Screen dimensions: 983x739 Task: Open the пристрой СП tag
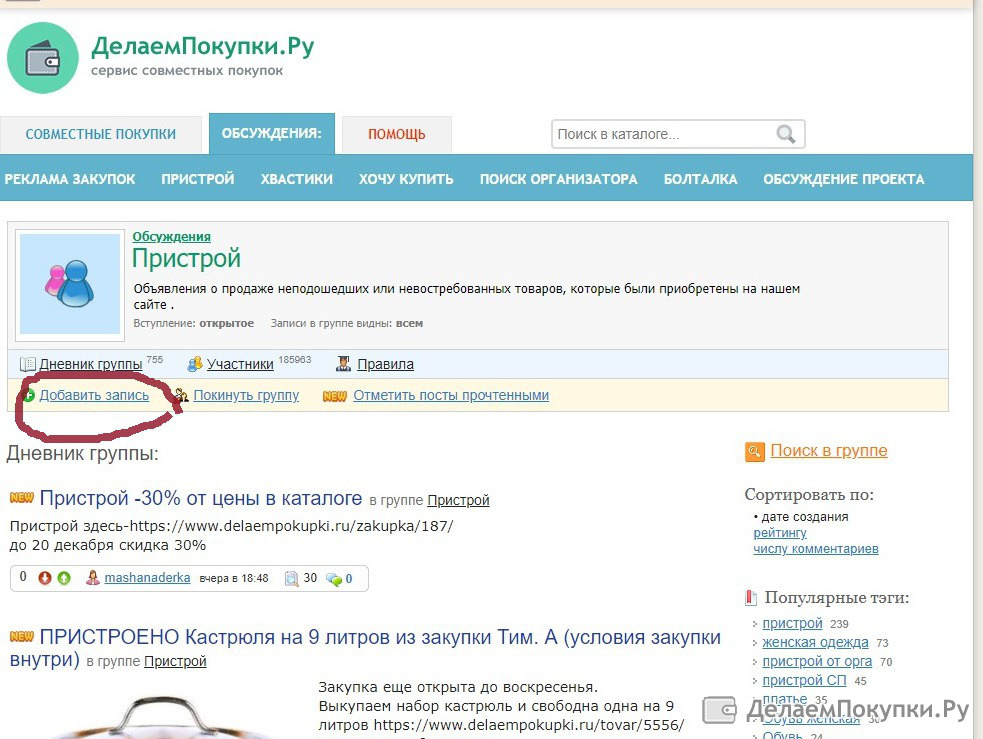point(804,681)
